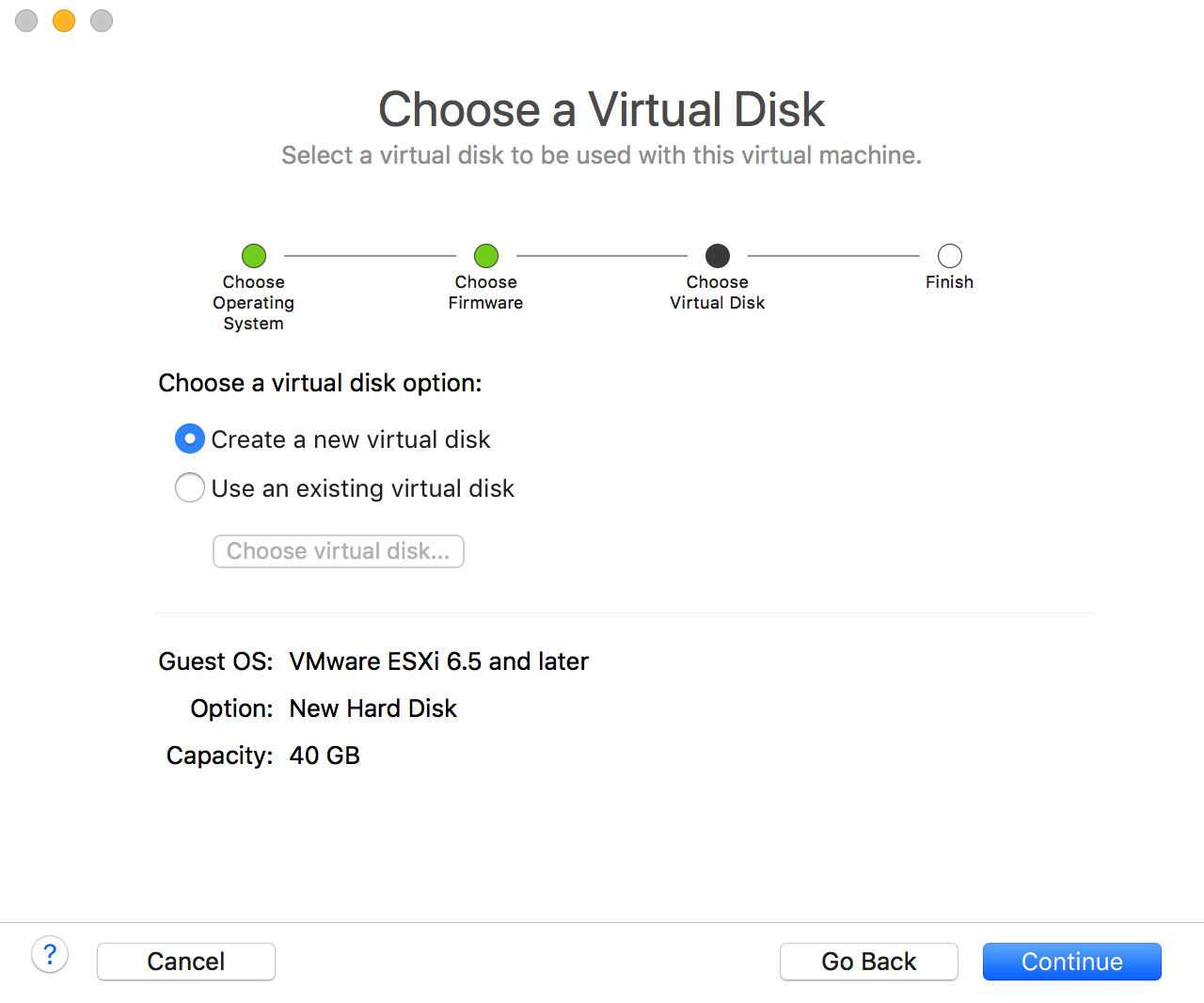
Task: Click the Choose Operating System step circle
Action: click(254, 255)
